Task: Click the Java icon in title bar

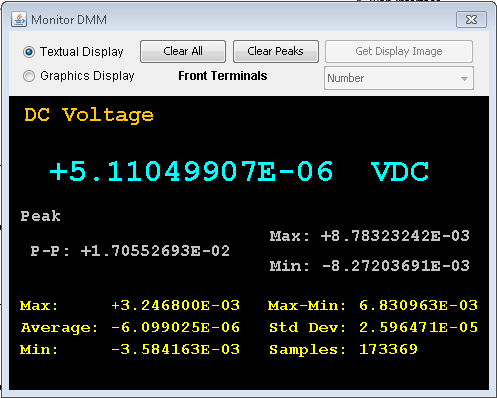Action: pos(19,20)
